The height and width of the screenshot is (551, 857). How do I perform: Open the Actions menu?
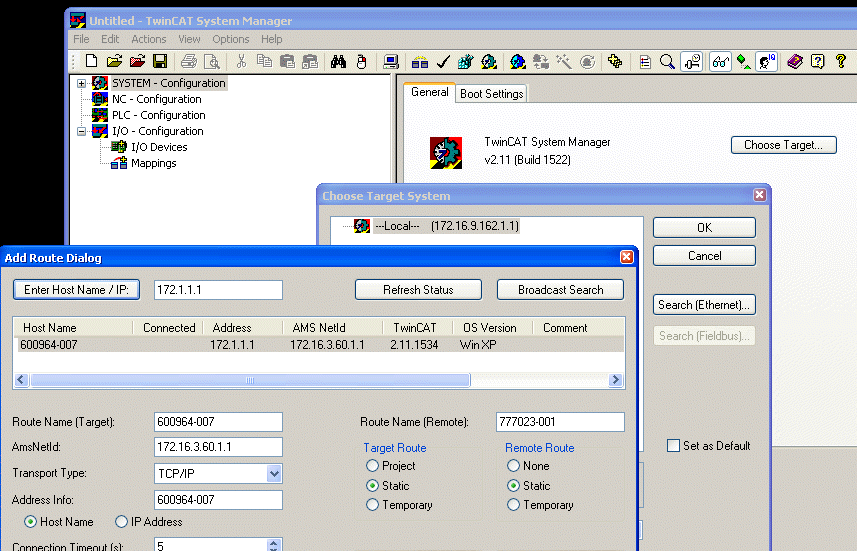(x=149, y=39)
